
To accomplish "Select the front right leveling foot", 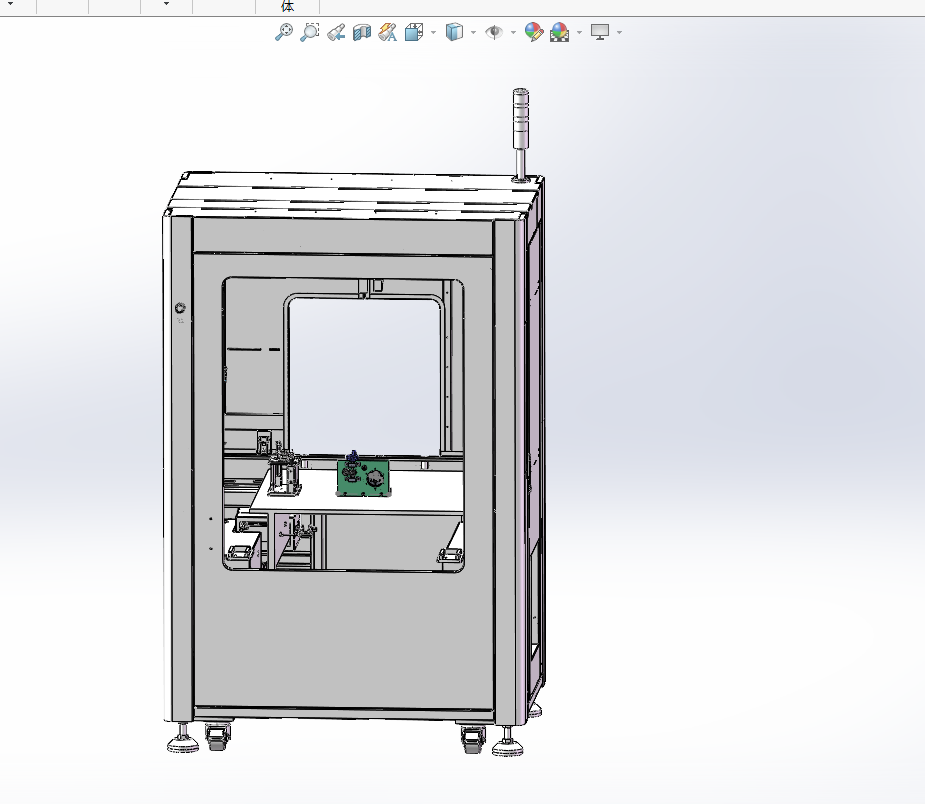I will point(507,741).
